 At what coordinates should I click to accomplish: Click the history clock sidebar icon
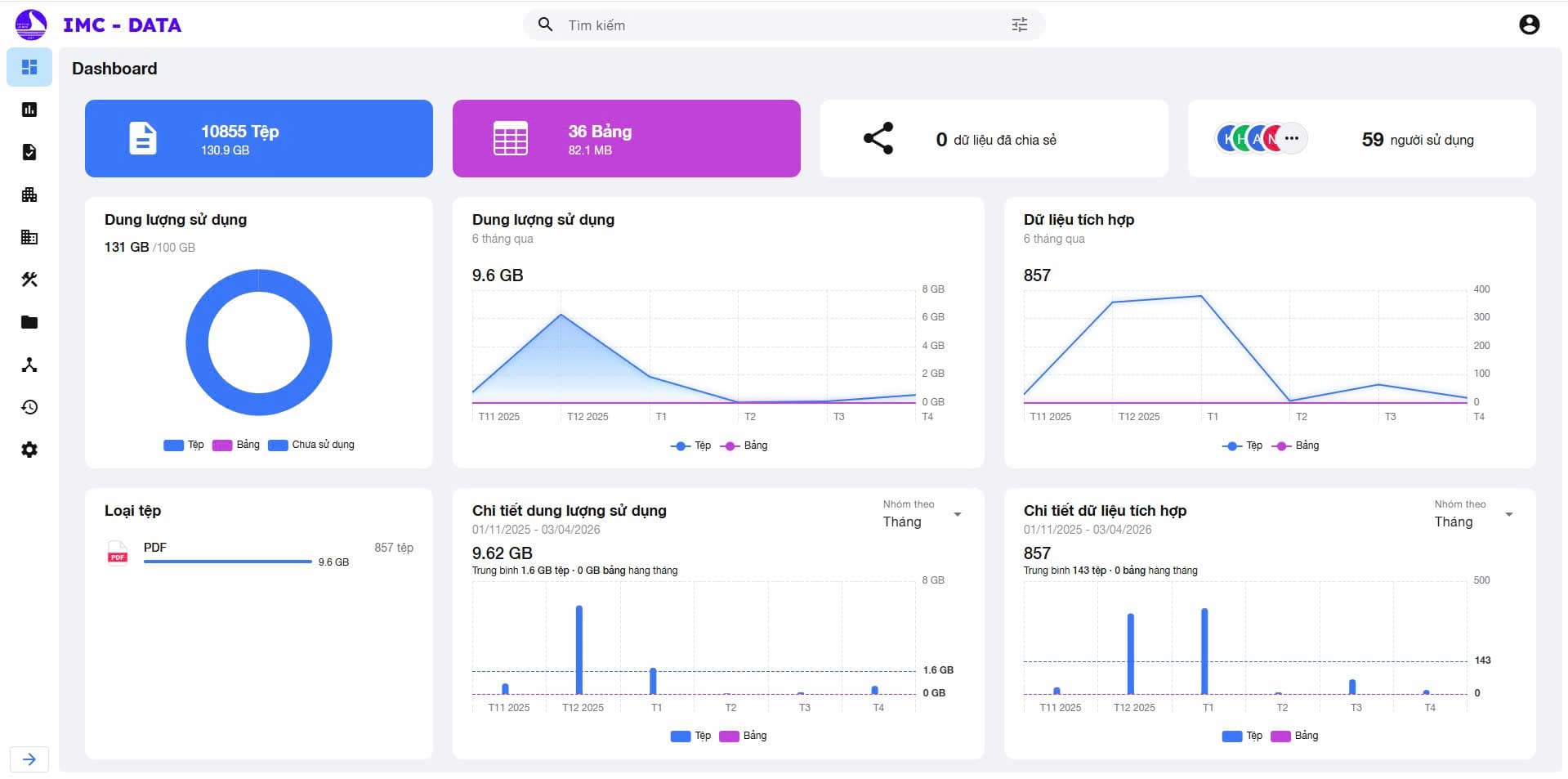(x=29, y=407)
